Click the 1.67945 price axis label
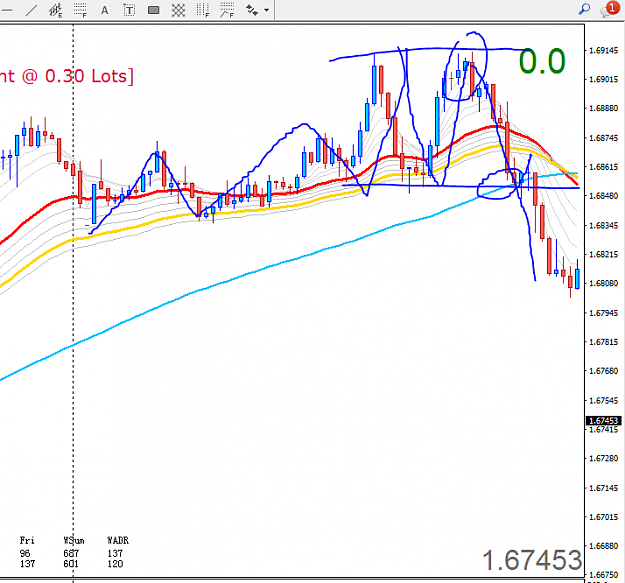Screen dimensions: 625x583 pos(603,313)
